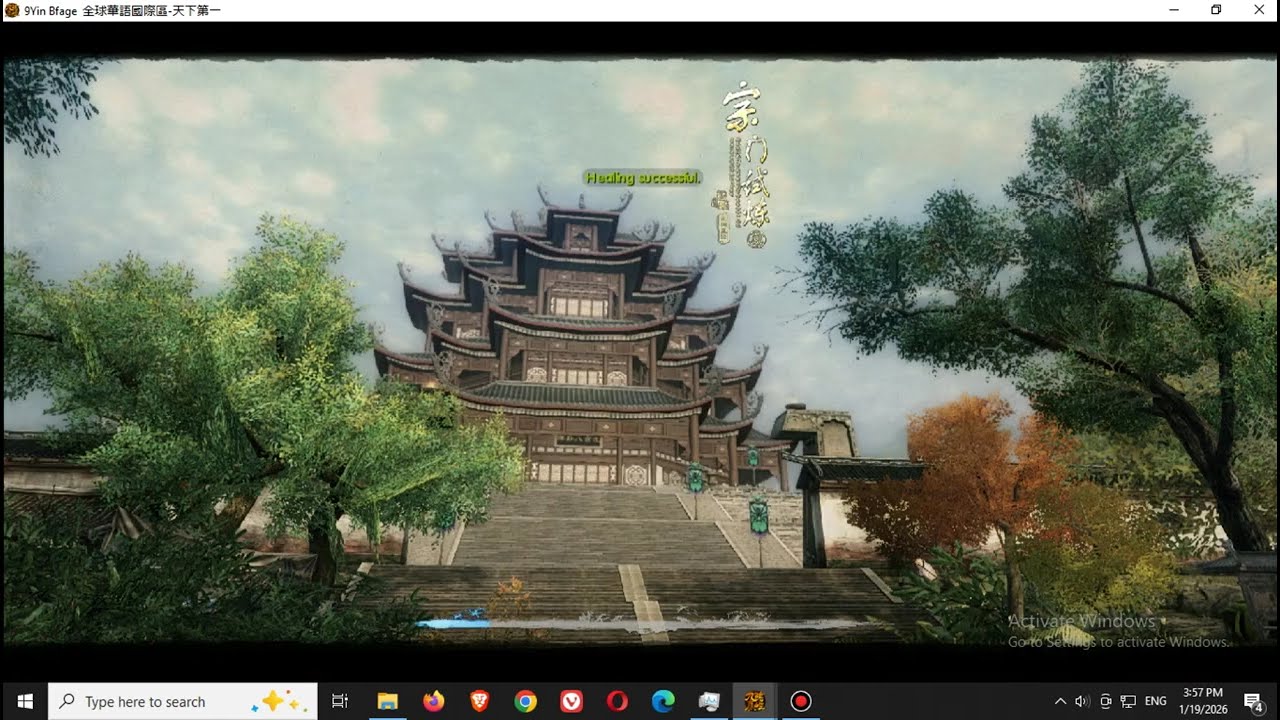Restore down the 9Yin game window
This screenshot has width=1280, height=720.
click(x=1216, y=10)
